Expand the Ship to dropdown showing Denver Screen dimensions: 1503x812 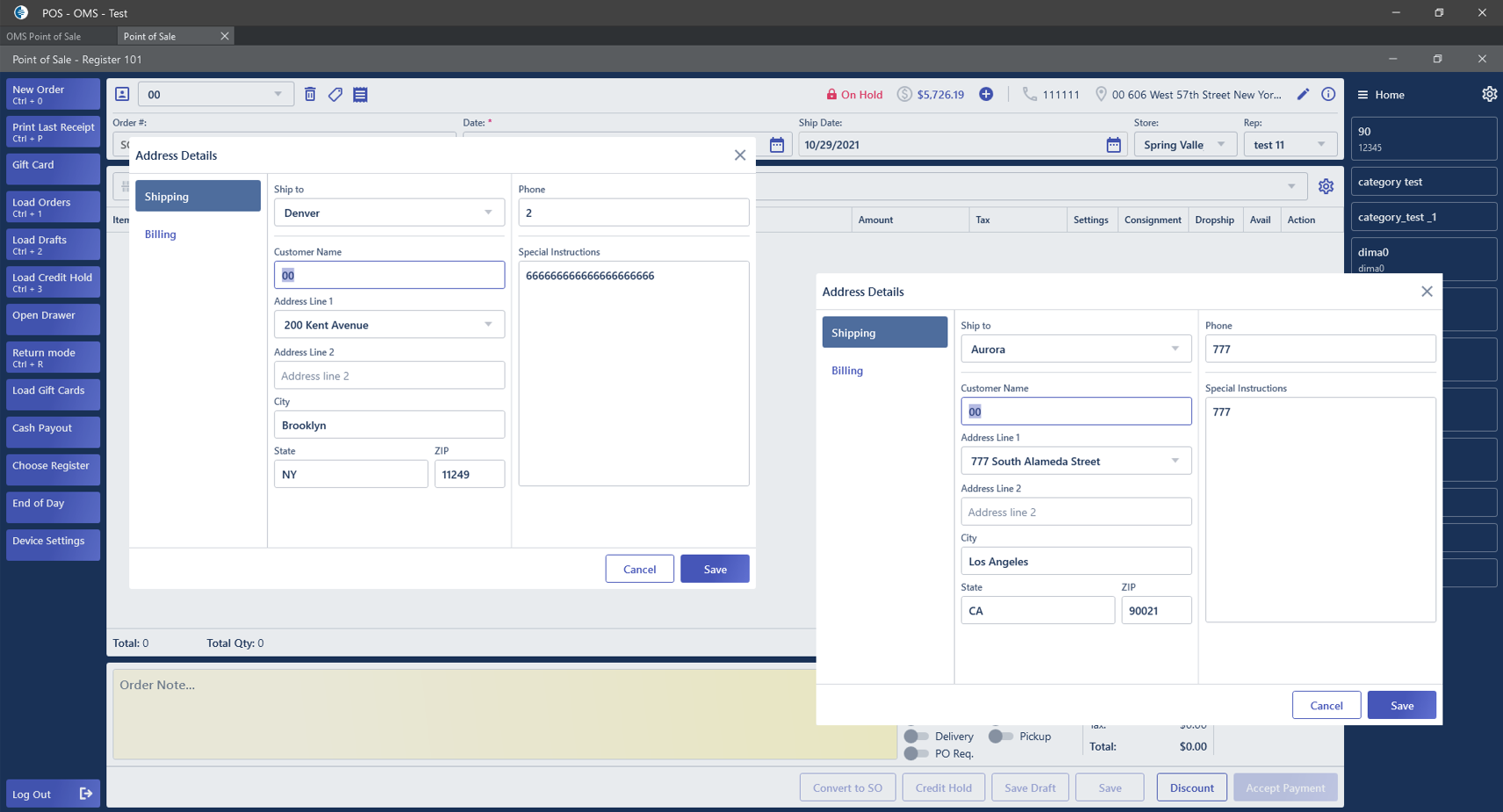point(488,212)
